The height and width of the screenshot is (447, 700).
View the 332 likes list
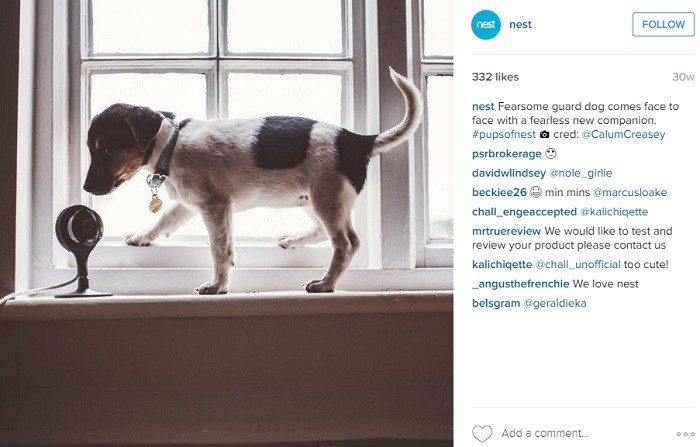pos(495,77)
